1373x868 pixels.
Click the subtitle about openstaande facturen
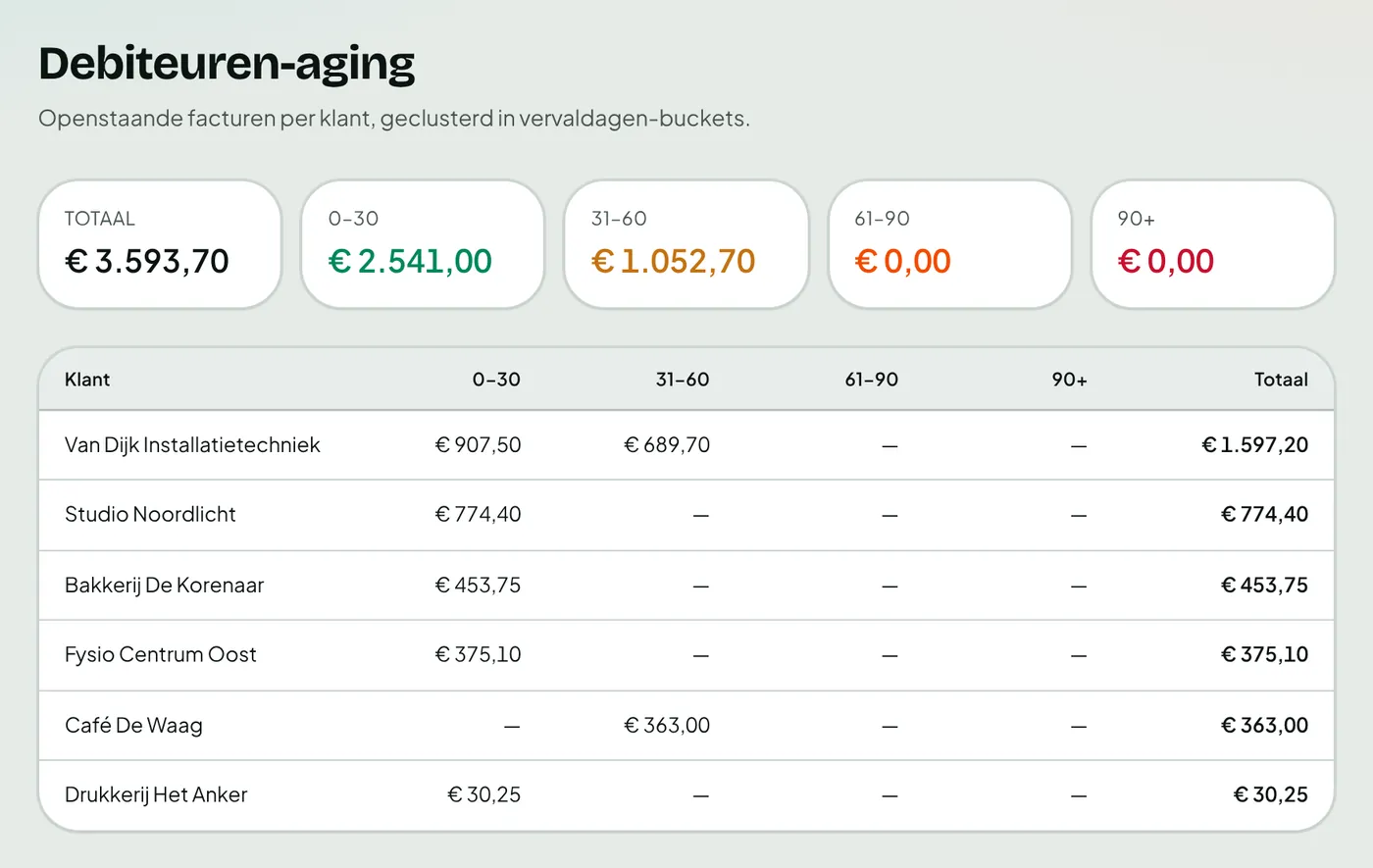394,119
